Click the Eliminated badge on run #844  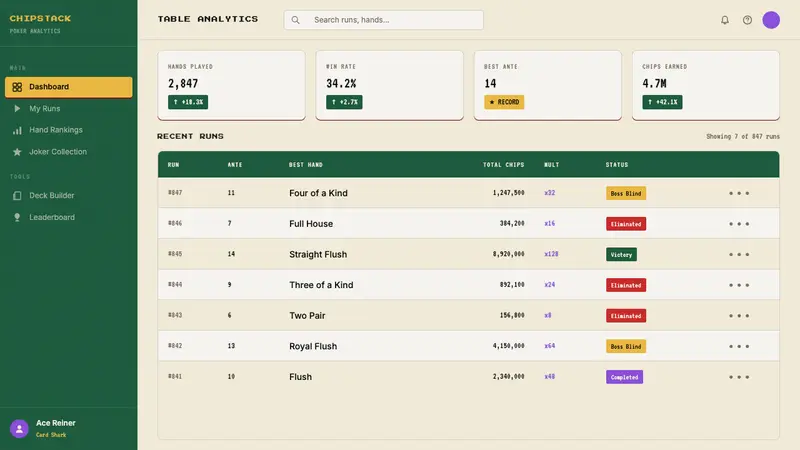tap(626, 285)
